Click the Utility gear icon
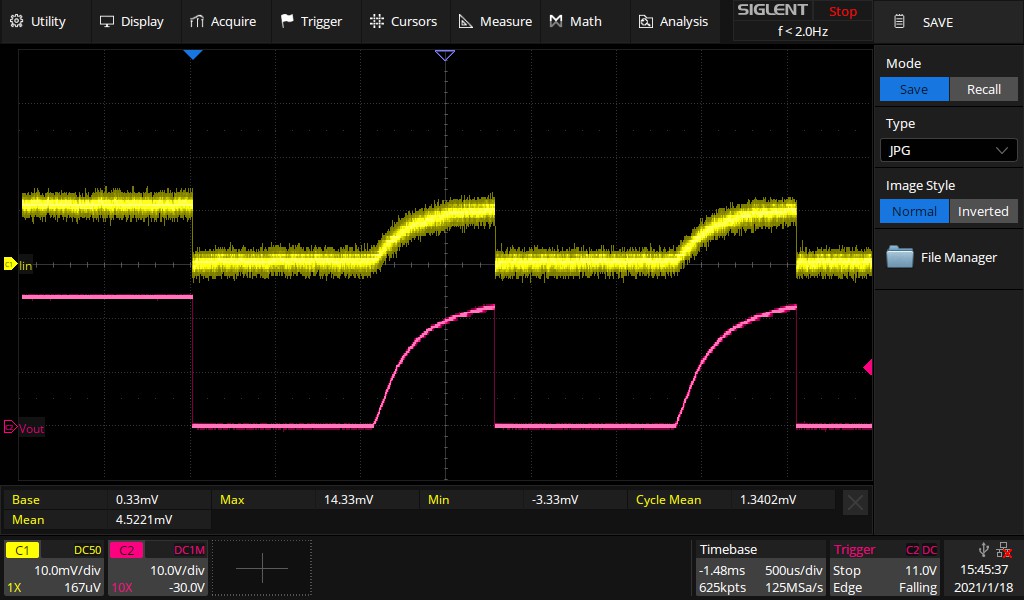The width and height of the screenshot is (1024, 600). pyautogui.click(x=17, y=21)
